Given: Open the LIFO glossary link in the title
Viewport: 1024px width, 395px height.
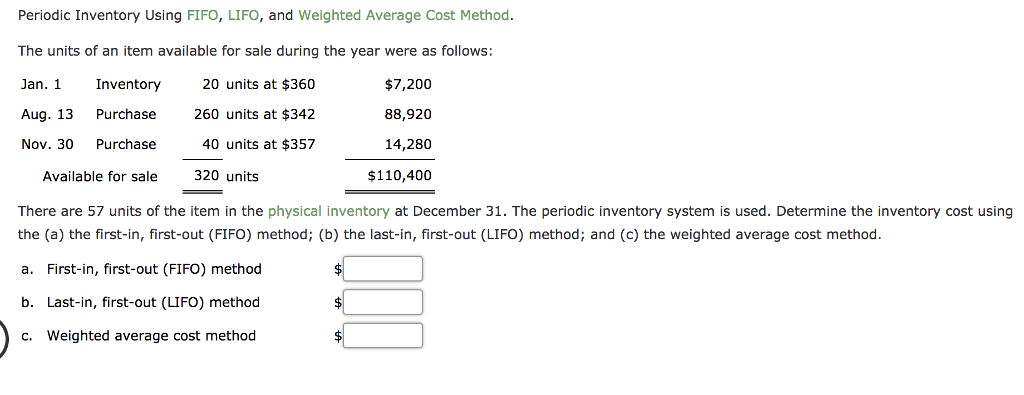Looking at the screenshot, I should 244,16.
